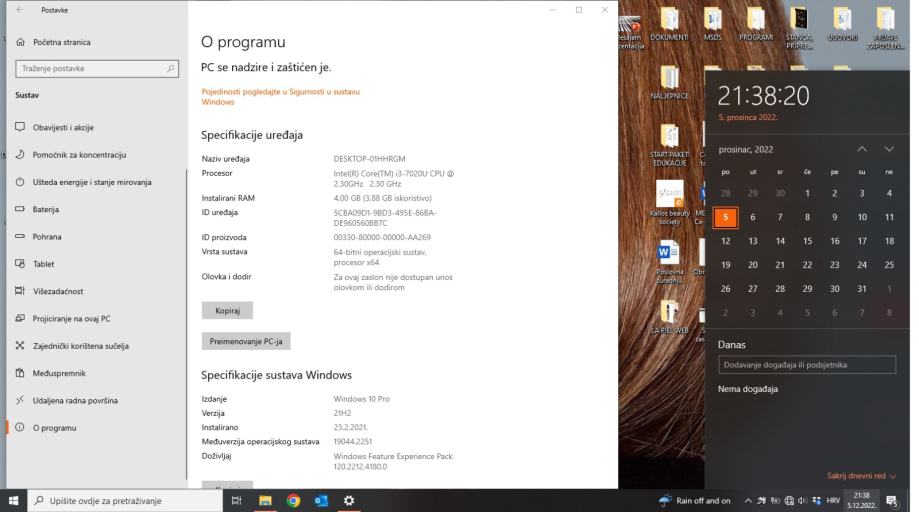
Task: Open the DOKUMENTI desktop folder
Action: click(x=669, y=25)
